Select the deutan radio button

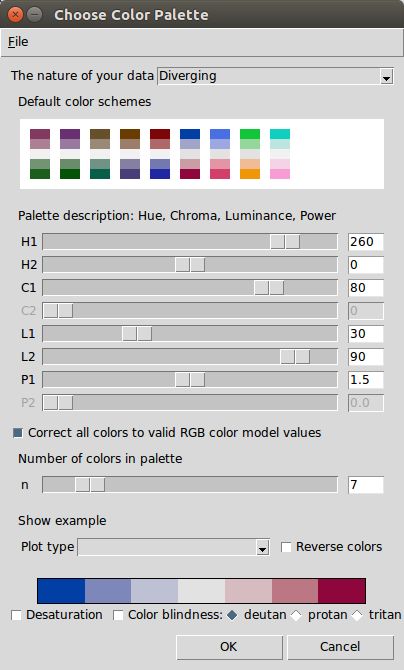tap(232, 615)
